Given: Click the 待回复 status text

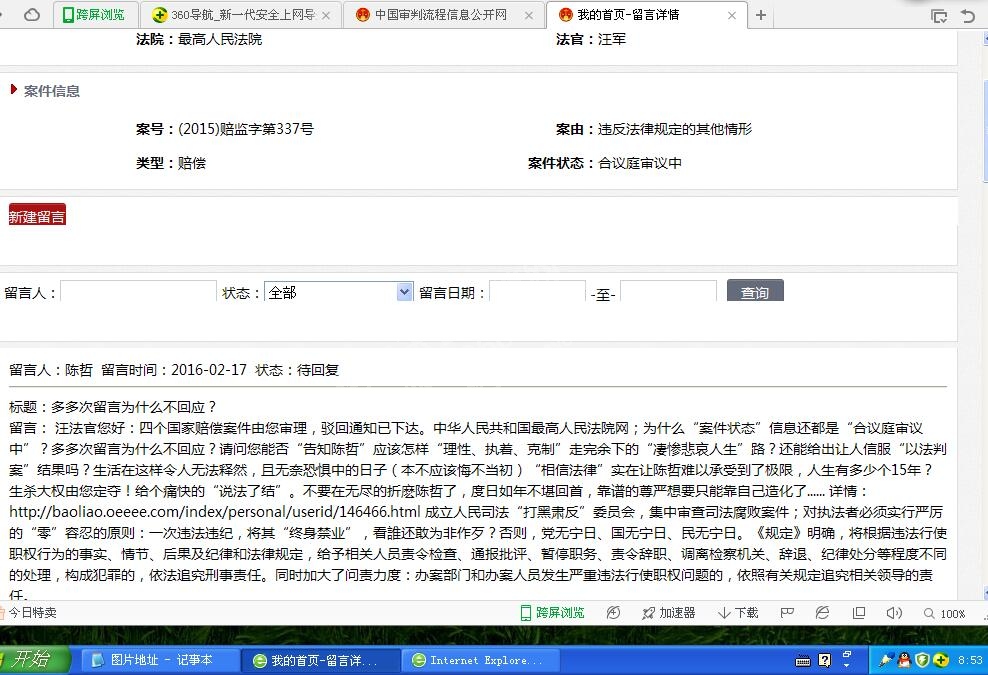Looking at the screenshot, I should [318, 370].
